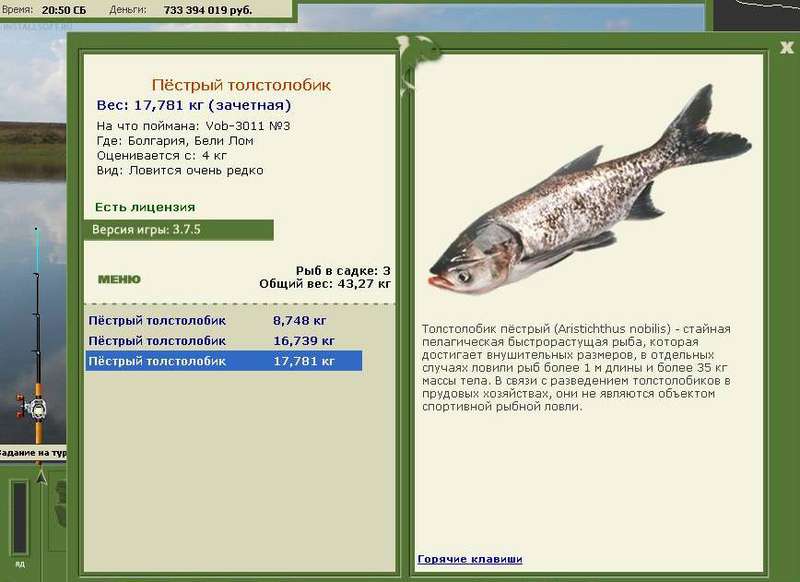Image resolution: width=800 pixels, height=582 pixels.
Task: Click the Рыб в садке: 3 counter
Action: click(x=343, y=271)
